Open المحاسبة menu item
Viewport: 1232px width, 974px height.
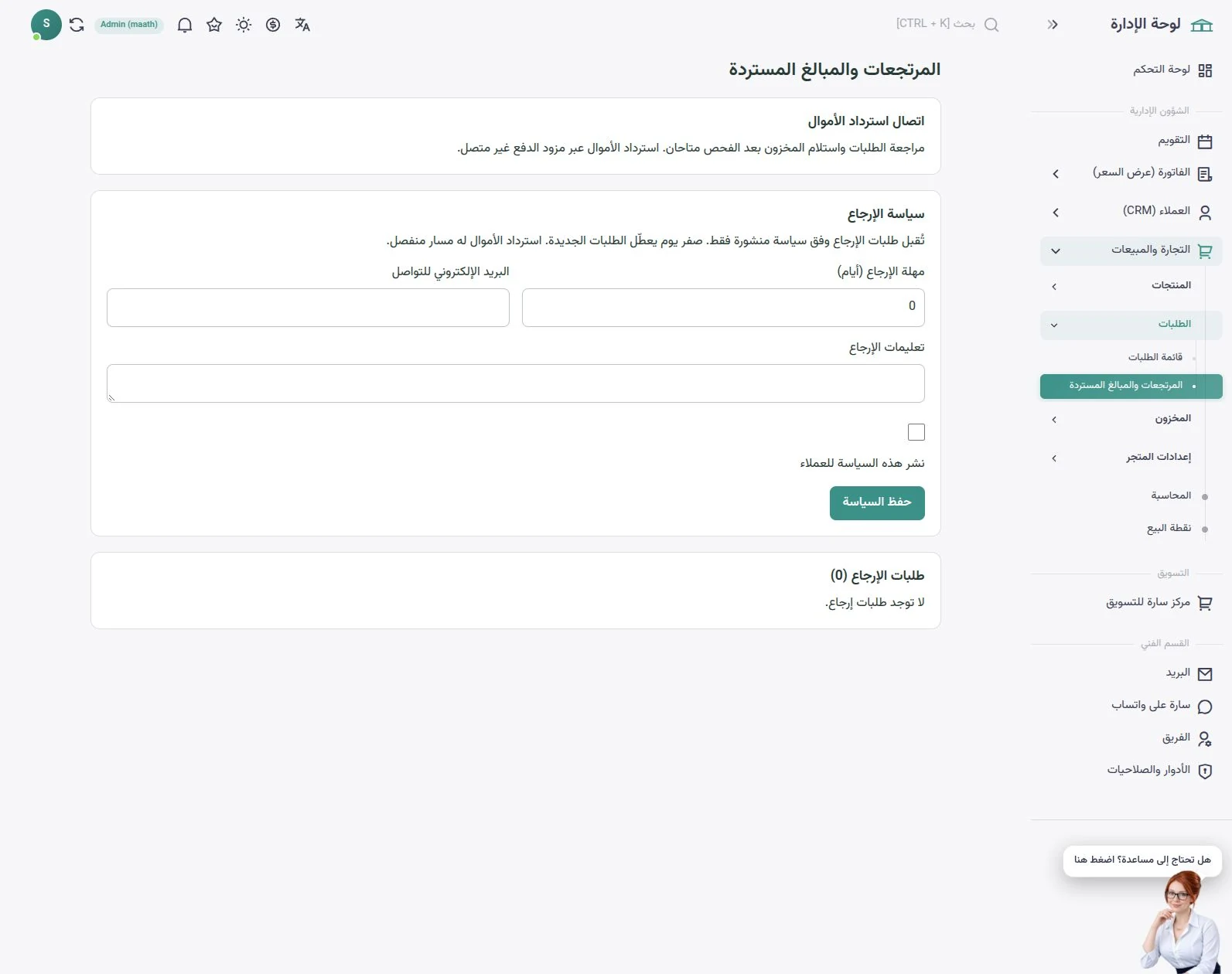tap(1171, 496)
